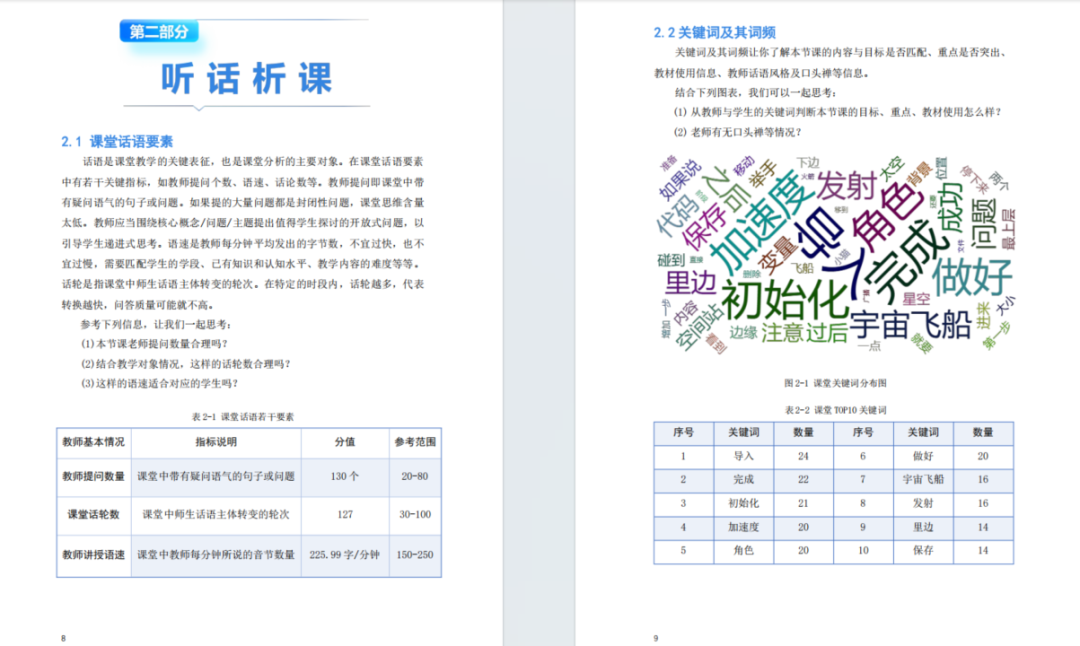Click header cell 参考范围
This screenshot has width=1080, height=646.
point(415,442)
